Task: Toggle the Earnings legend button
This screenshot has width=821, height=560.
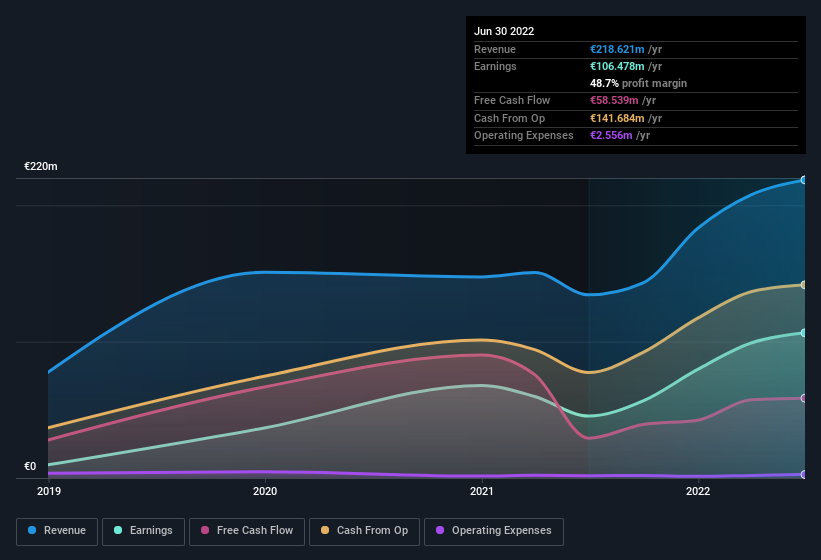Action: click(143, 531)
